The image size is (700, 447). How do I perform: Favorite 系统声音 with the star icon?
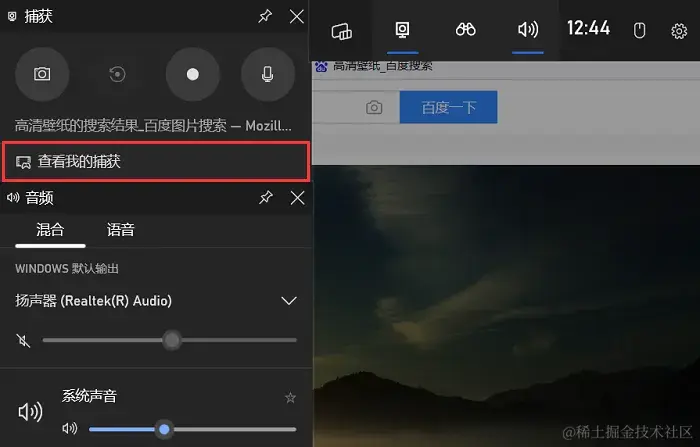[x=290, y=397]
